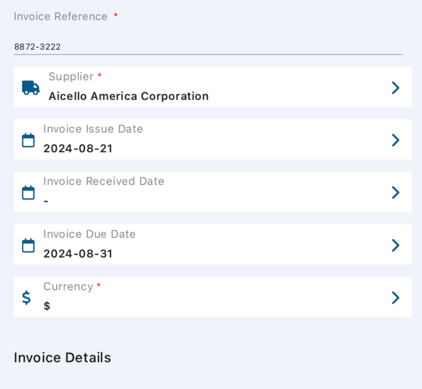The height and width of the screenshot is (389, 422).
Task: Expand the Supplier row chevron
Action: [x=395, y=88]
